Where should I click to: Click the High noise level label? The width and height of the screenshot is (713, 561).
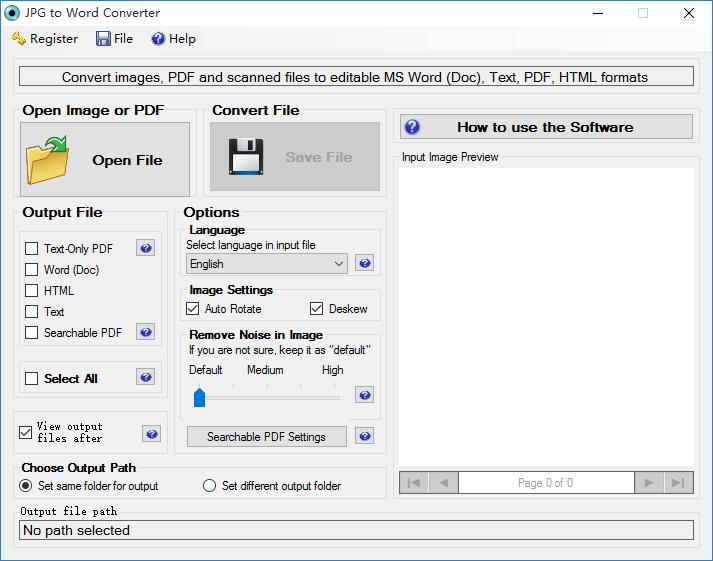tap(332, 370)
